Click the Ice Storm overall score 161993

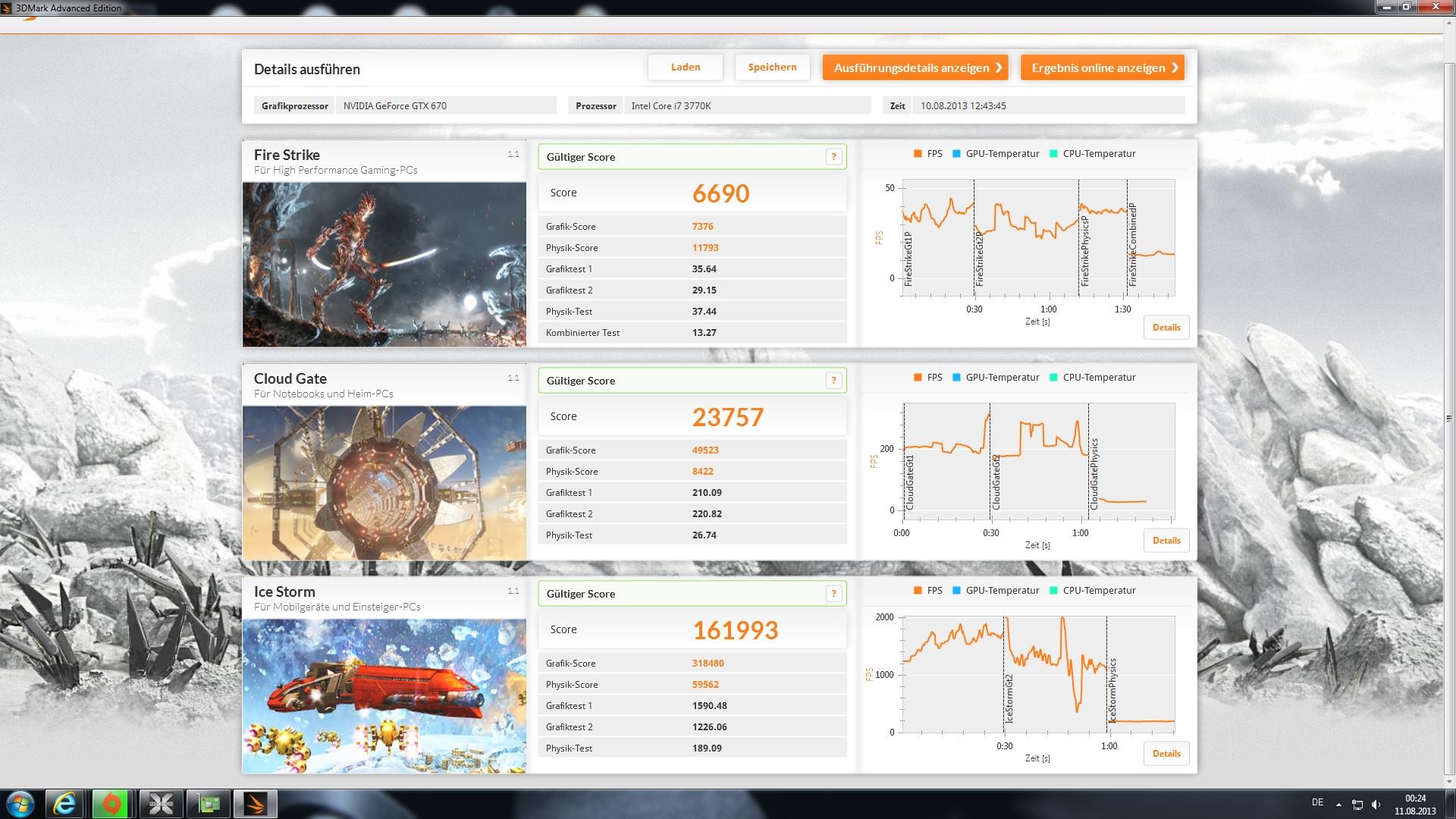click(x=735, y=630)
